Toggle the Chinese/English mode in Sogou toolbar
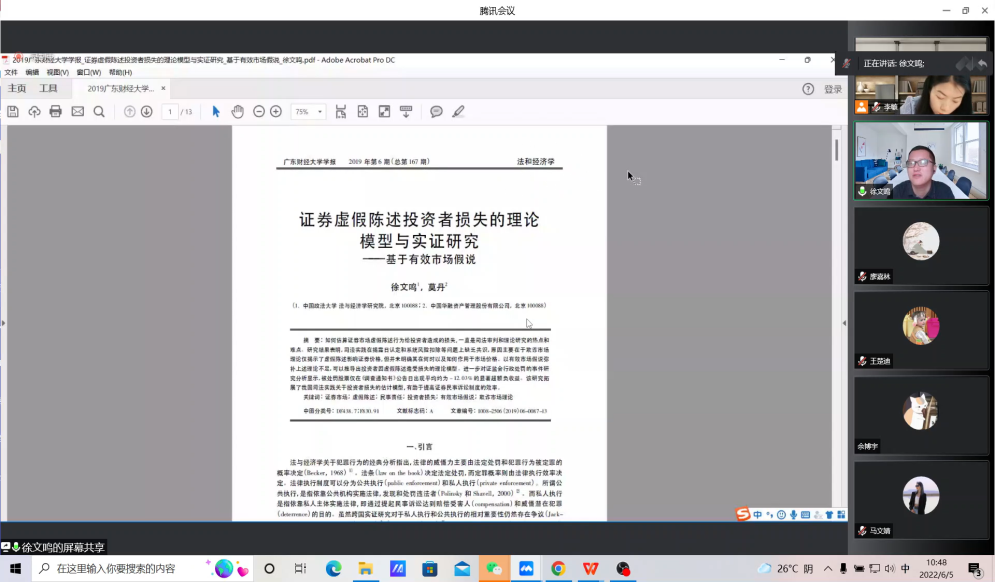This screenshot has height=582, width=995. coord(758,515)
